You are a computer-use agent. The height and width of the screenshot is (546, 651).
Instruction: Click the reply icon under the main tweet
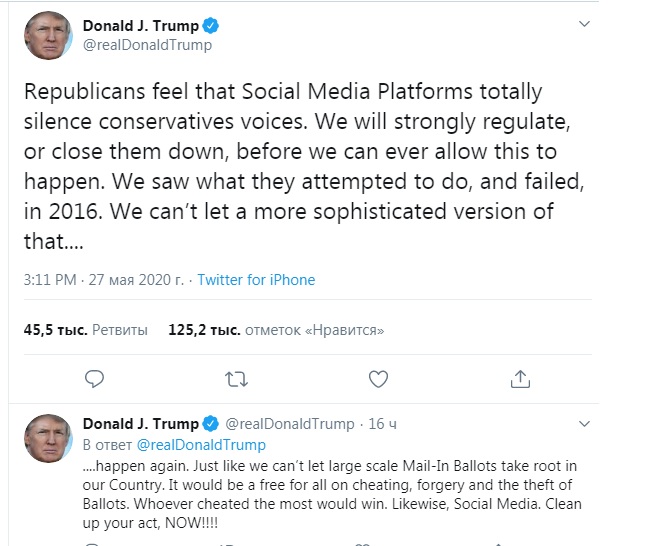[95, 378]
